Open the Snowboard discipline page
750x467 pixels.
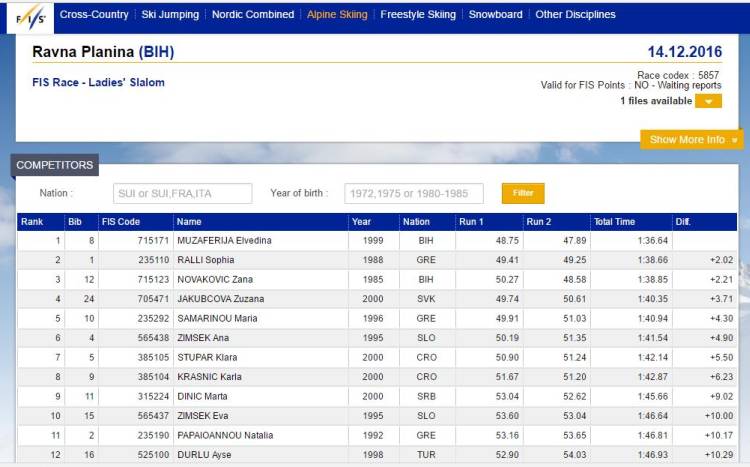pyautogui.click(x=495, y=15)
